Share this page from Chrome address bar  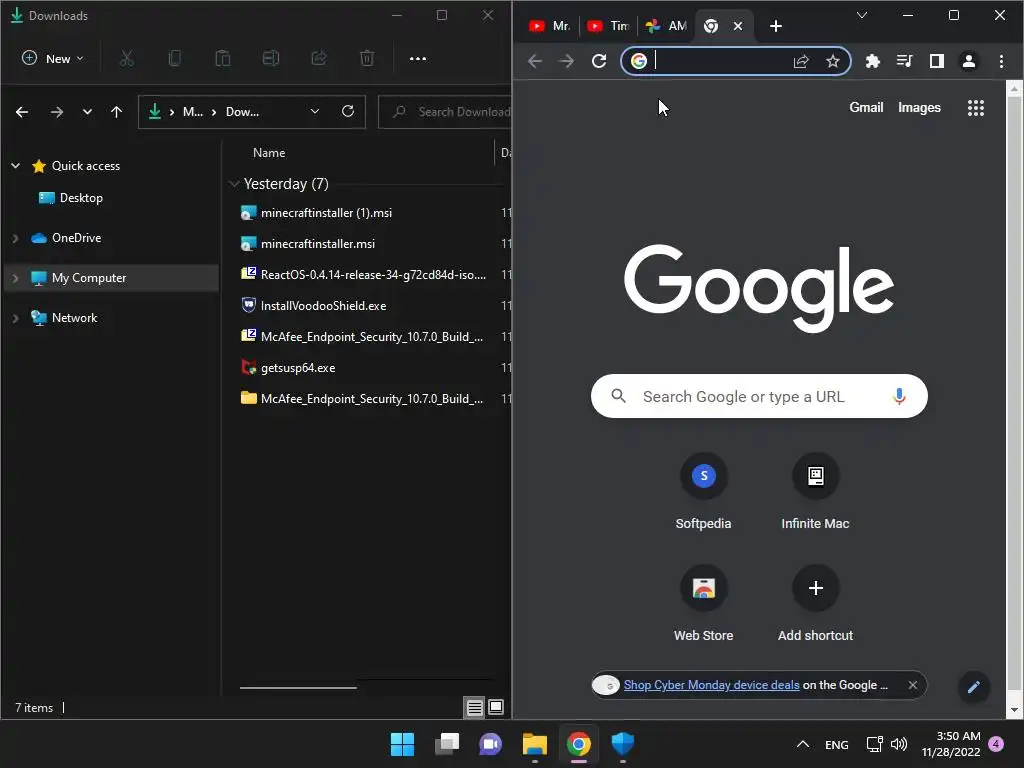point(801,61)
